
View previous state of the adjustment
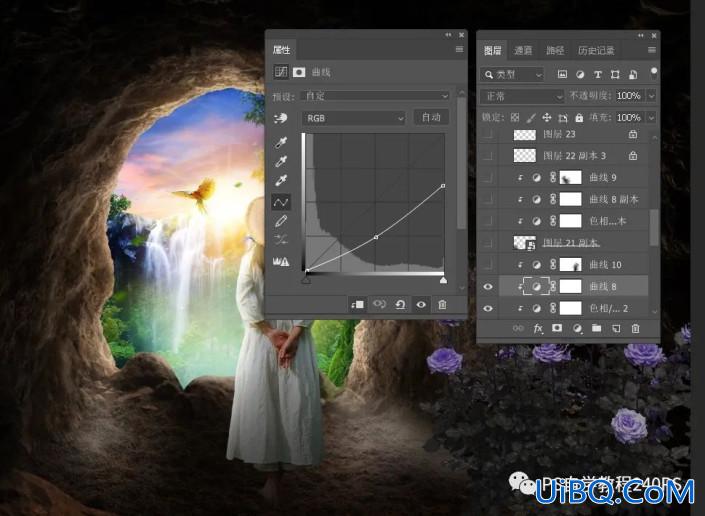pyautogui.click(x=379, y=305)
